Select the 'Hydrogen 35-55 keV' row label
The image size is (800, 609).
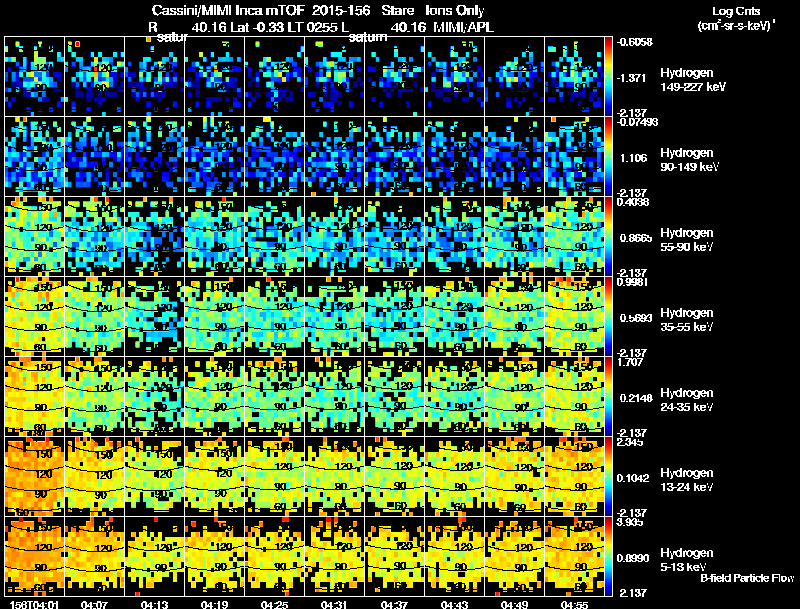[687, 320]
